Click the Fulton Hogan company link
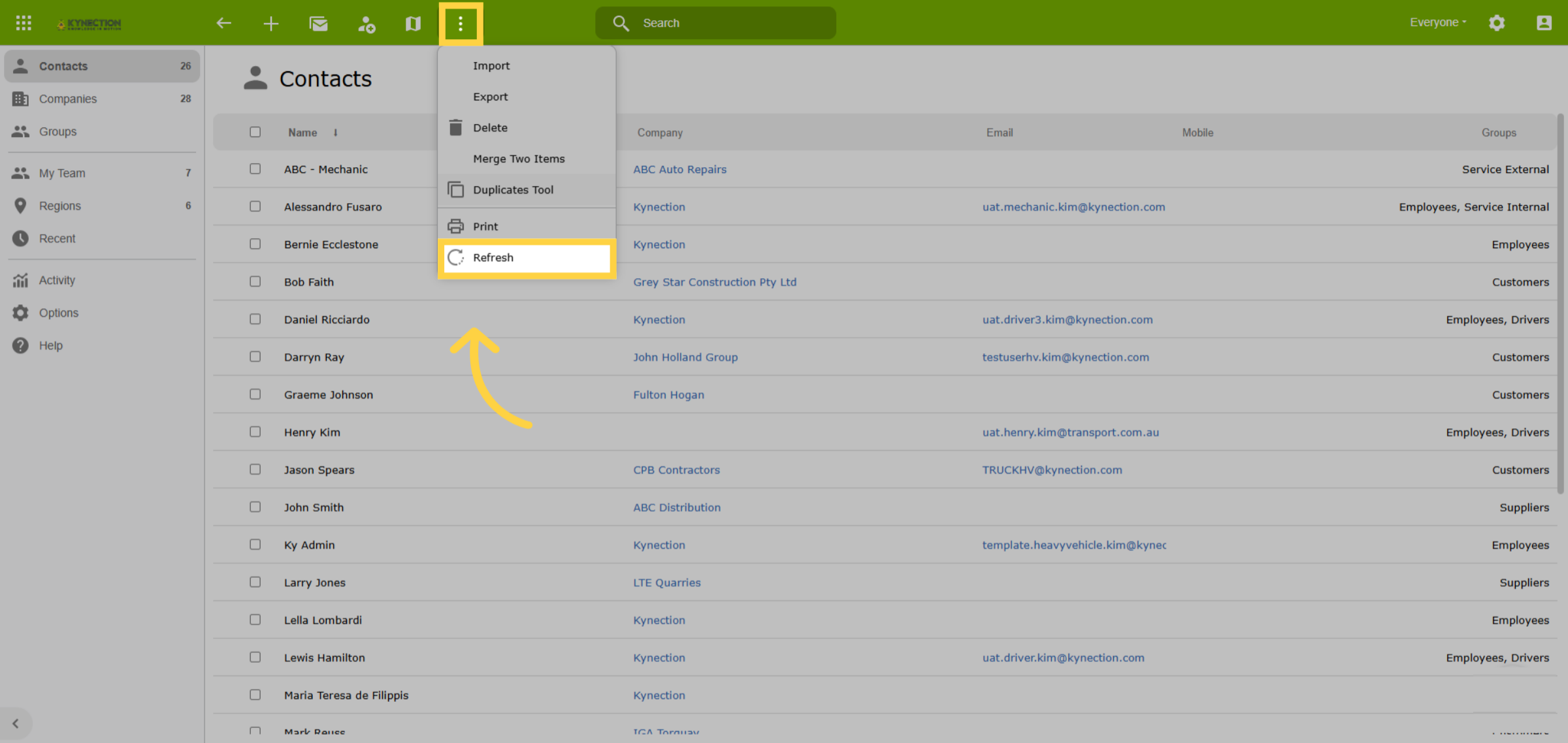The image size is (1568, 743). 668,394
